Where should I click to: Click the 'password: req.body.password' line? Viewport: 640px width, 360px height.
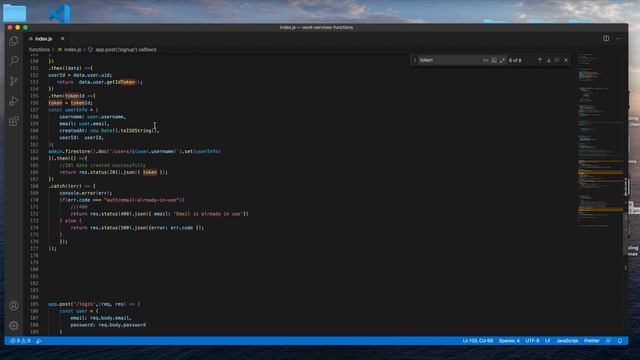point(108,325)
